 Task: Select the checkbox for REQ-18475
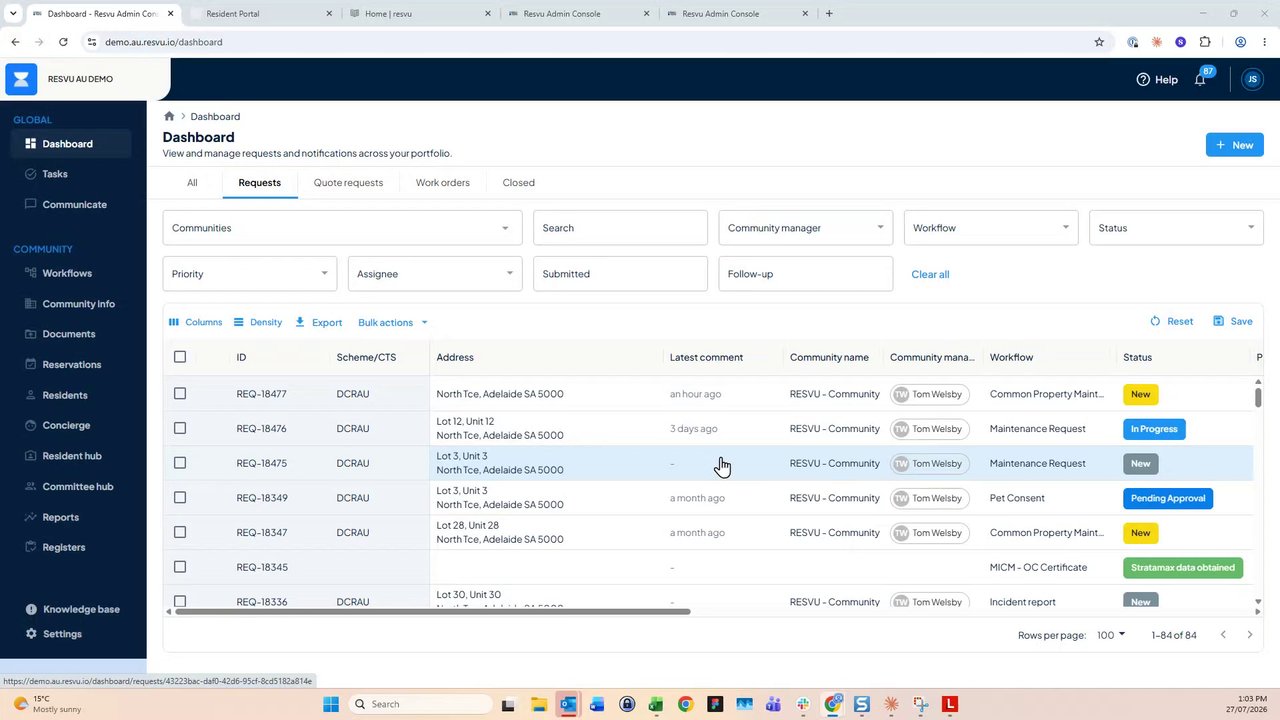point(180,463)
